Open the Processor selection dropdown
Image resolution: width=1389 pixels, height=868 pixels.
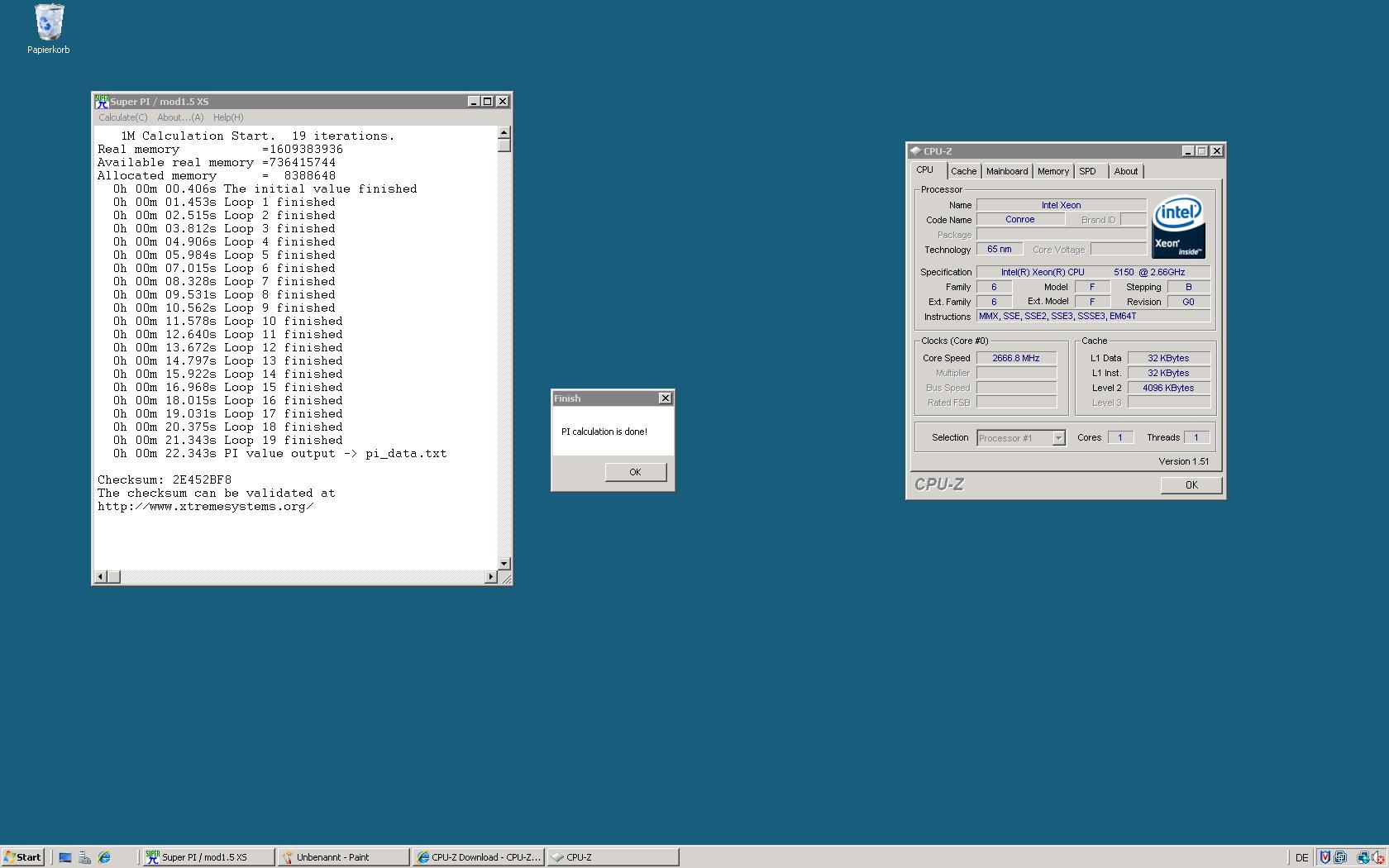point(1058,438)
